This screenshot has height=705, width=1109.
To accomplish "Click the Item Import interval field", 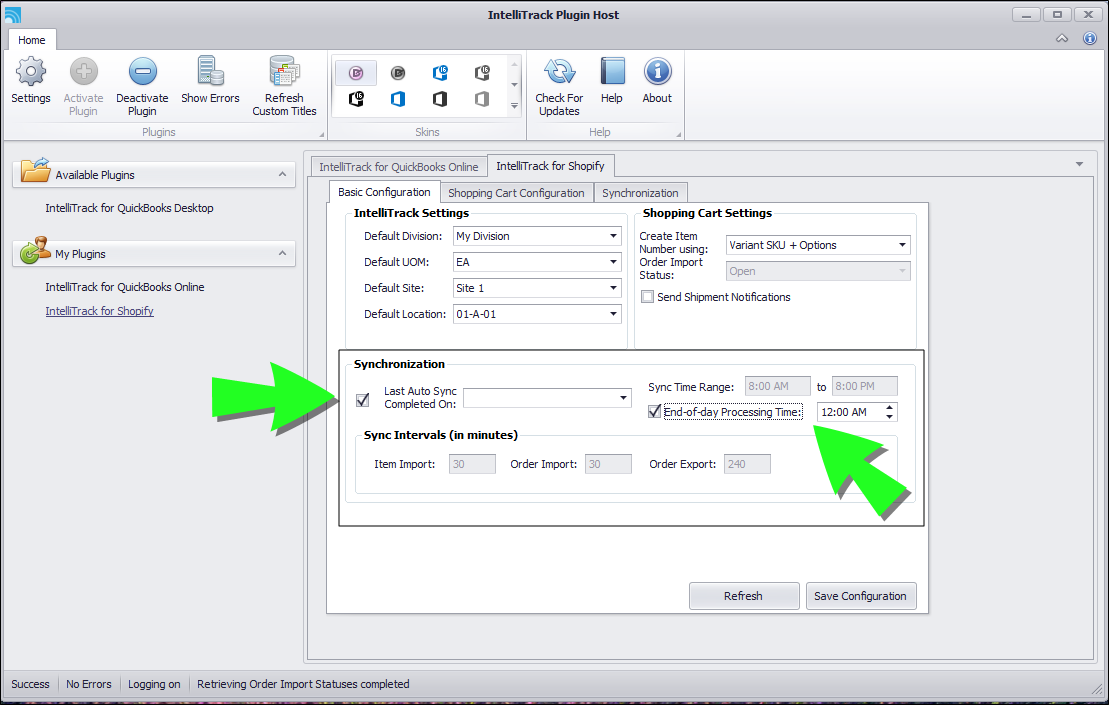I will click(x=472, y=464).
